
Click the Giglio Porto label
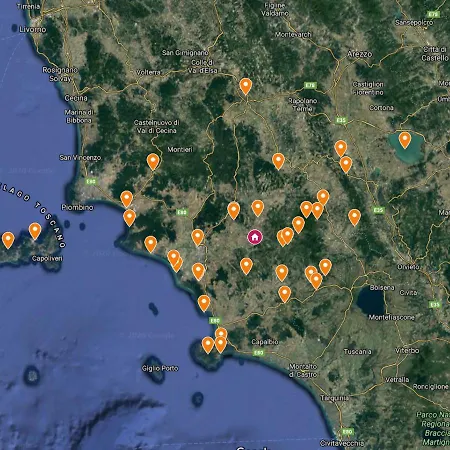[160, 368]
